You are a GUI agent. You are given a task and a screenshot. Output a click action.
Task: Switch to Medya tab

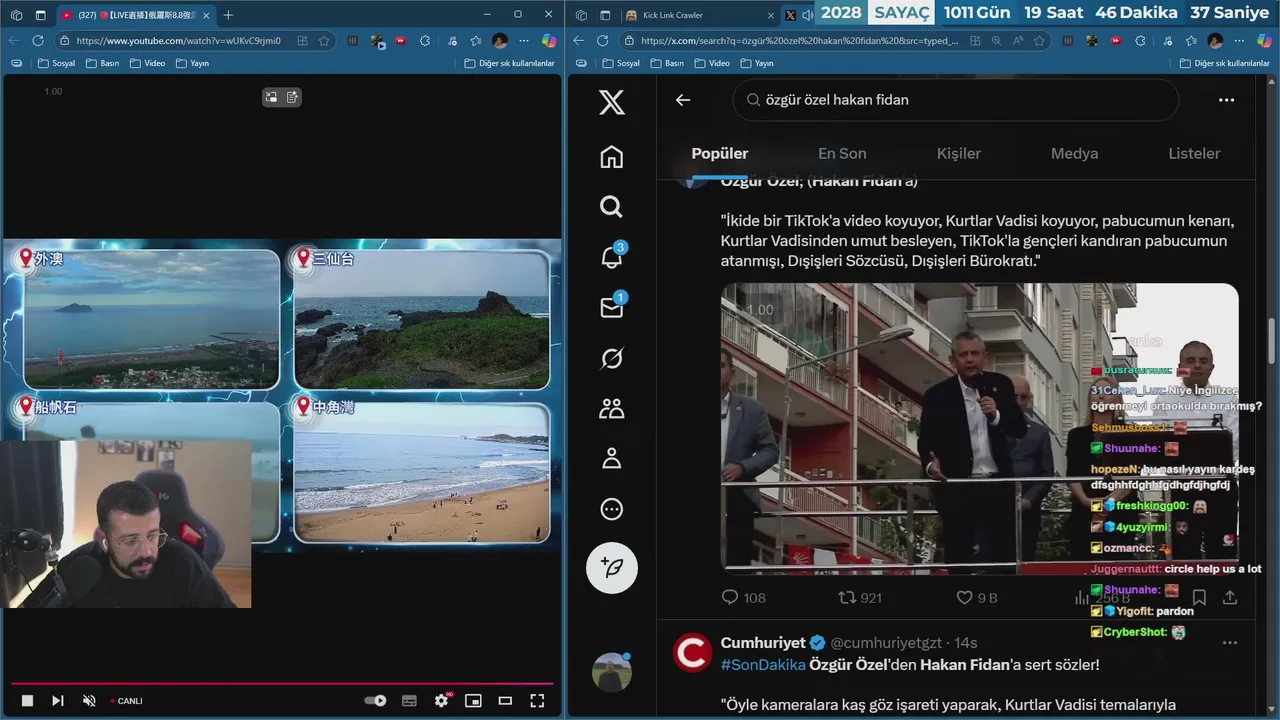[1074, 153]
